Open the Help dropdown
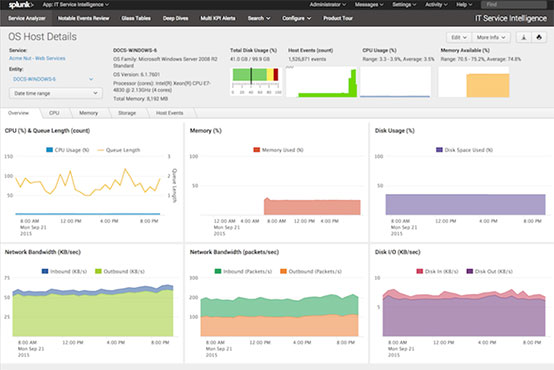Image resolution: width=554 pixels, height=370 pixels. coord(464,5)
